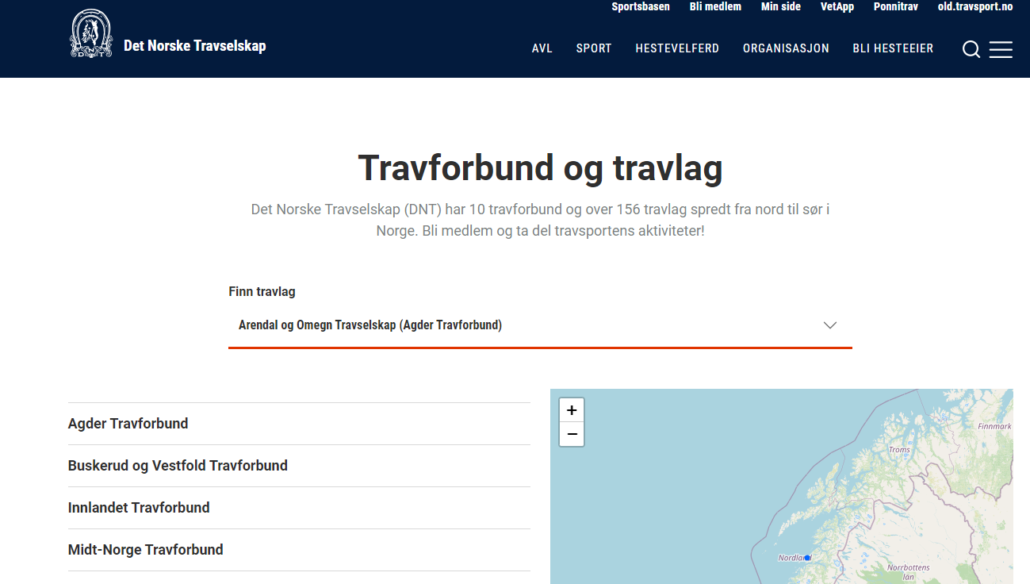Zoom out on the map
This screenshot has height=584, width=1030.
coord(572,434)
